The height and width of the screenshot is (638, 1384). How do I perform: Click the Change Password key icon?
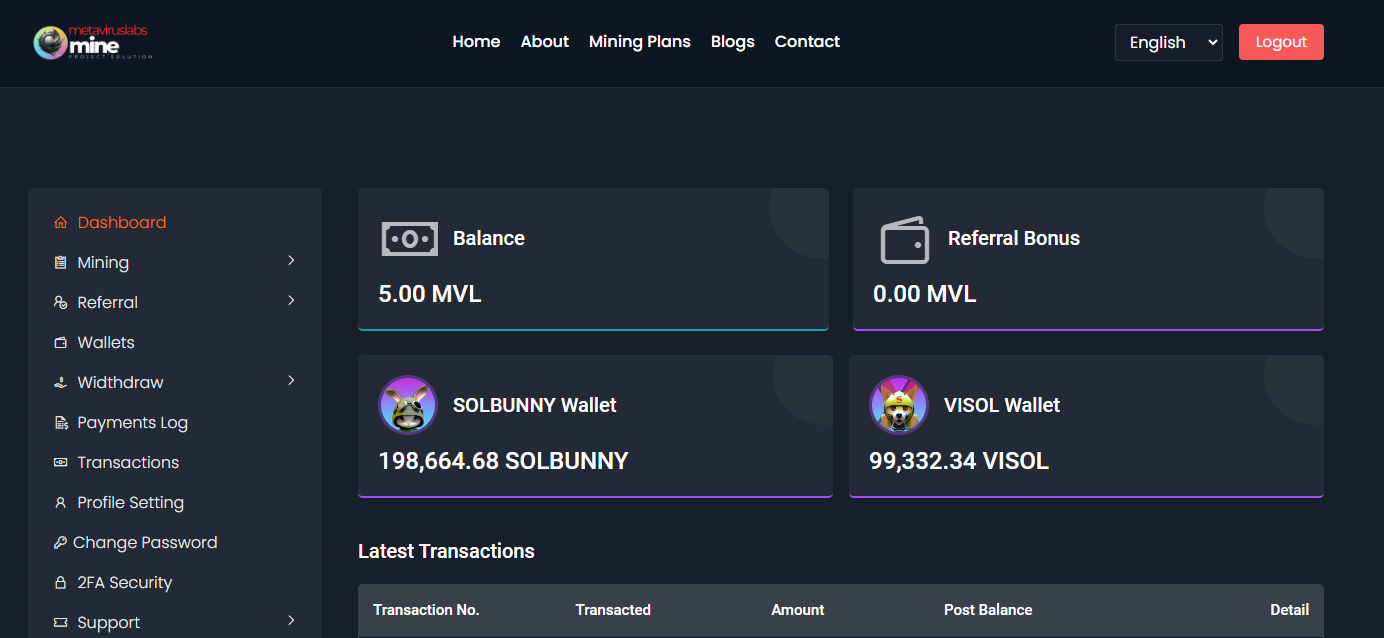tap(60, 542)
